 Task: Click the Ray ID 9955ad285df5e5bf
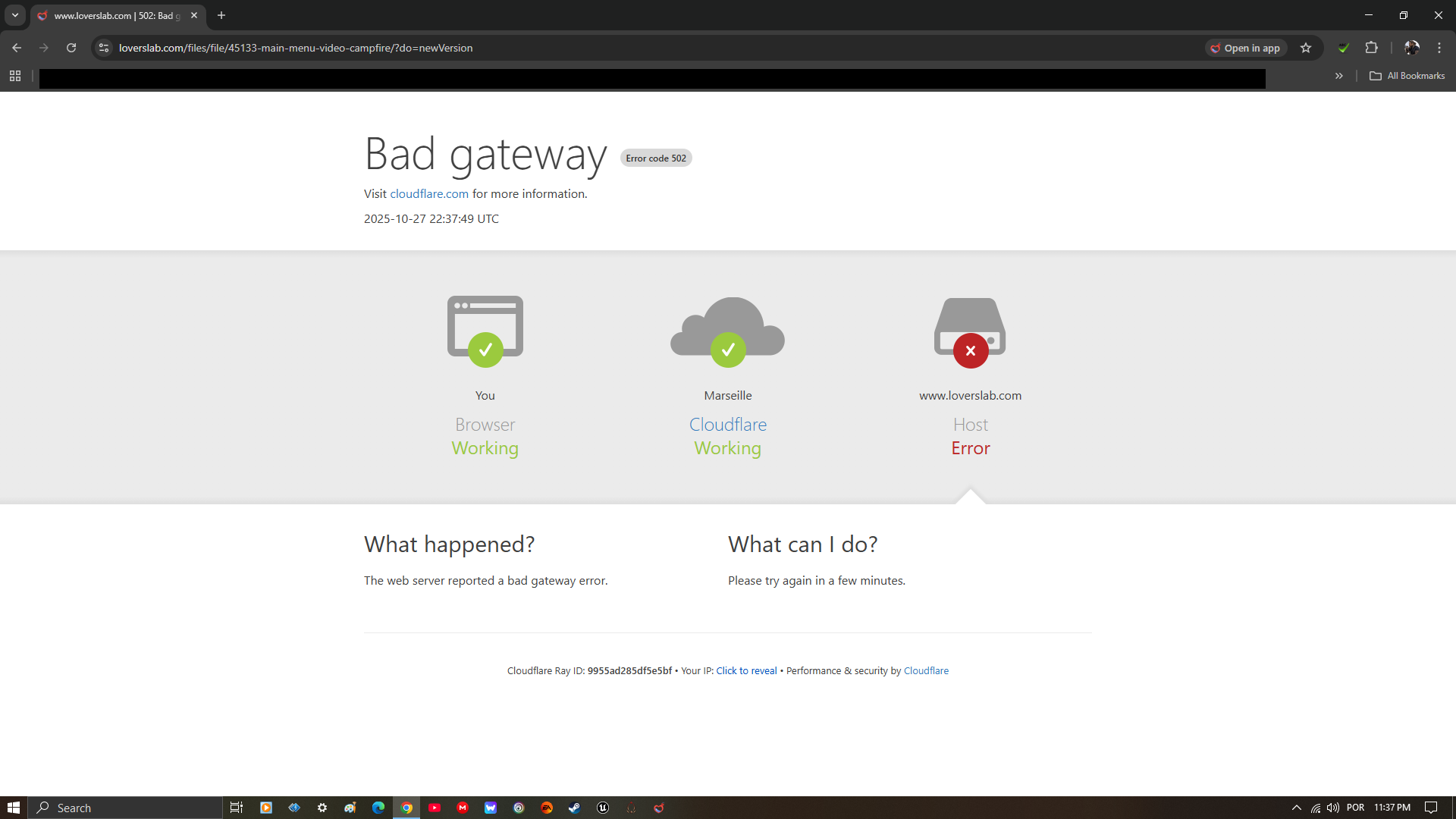pyautogui.click(x=629, y=671)
